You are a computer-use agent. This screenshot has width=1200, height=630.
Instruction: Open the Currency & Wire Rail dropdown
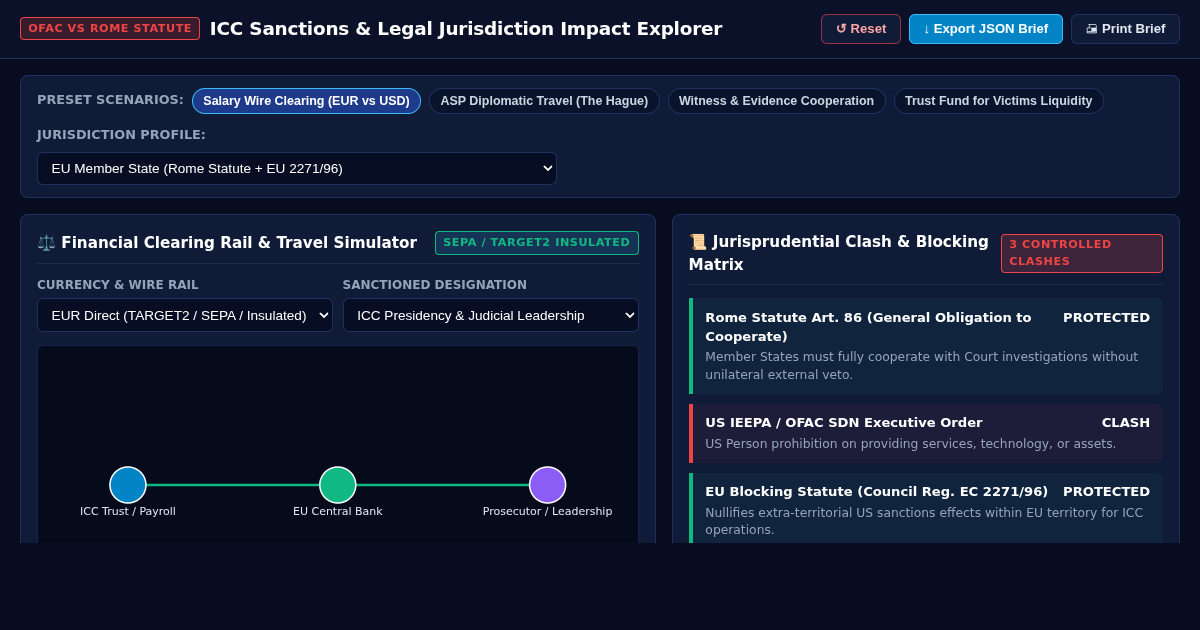pyautogui.click(x=185, y=315)
